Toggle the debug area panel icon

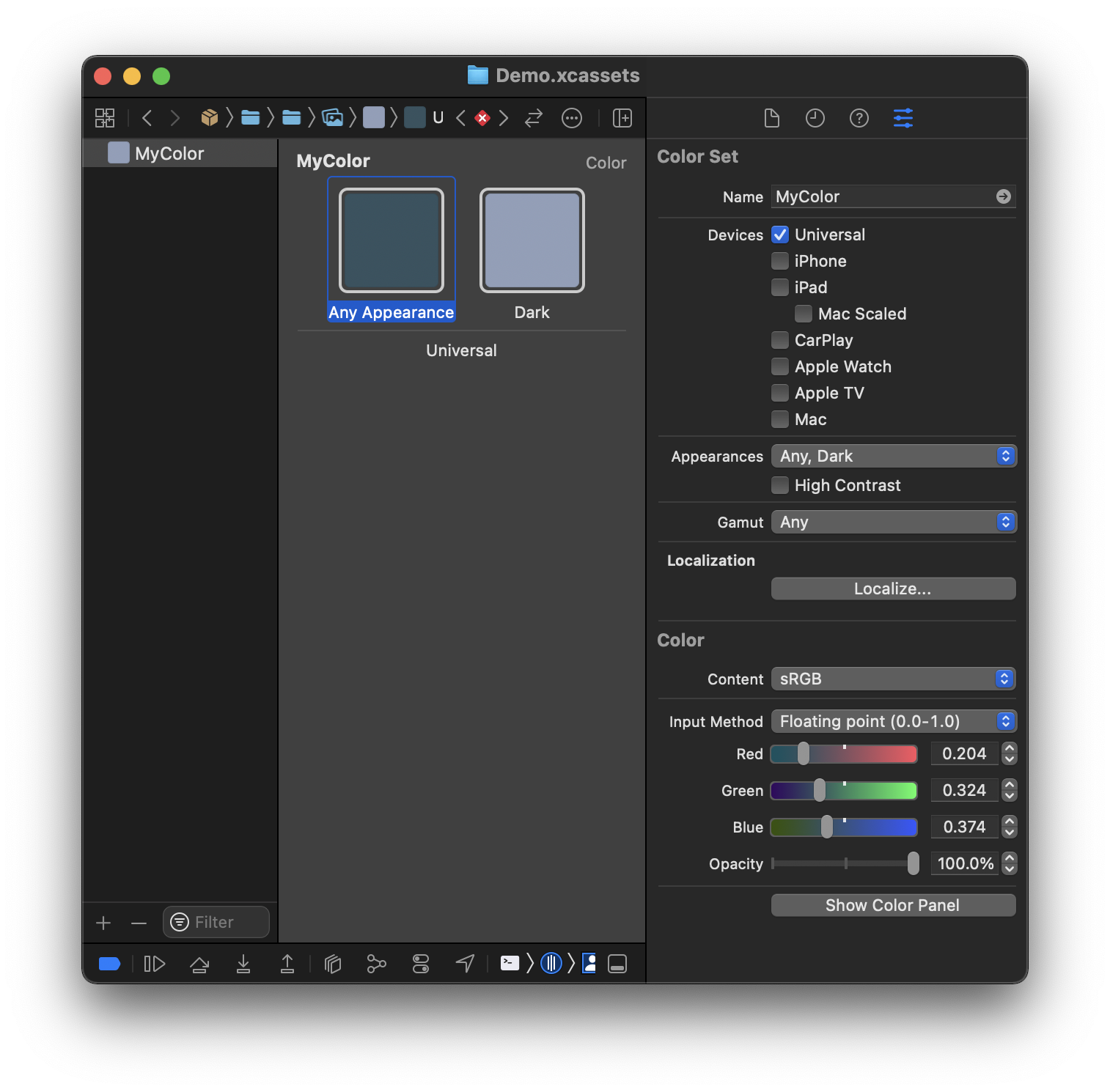tap(617, 964)
